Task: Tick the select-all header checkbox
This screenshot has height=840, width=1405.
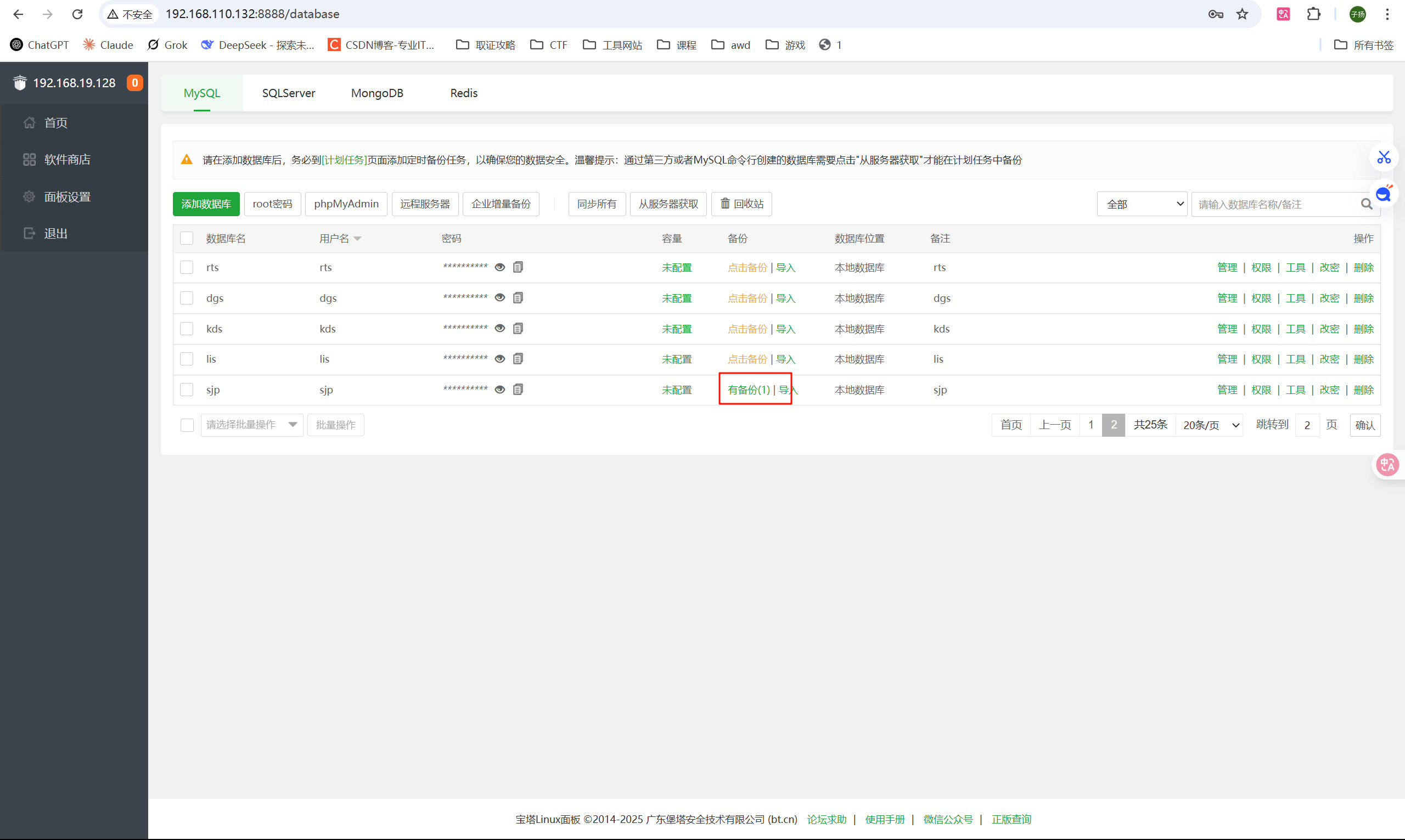Action: pyautogui.click(x=187, y=238)
